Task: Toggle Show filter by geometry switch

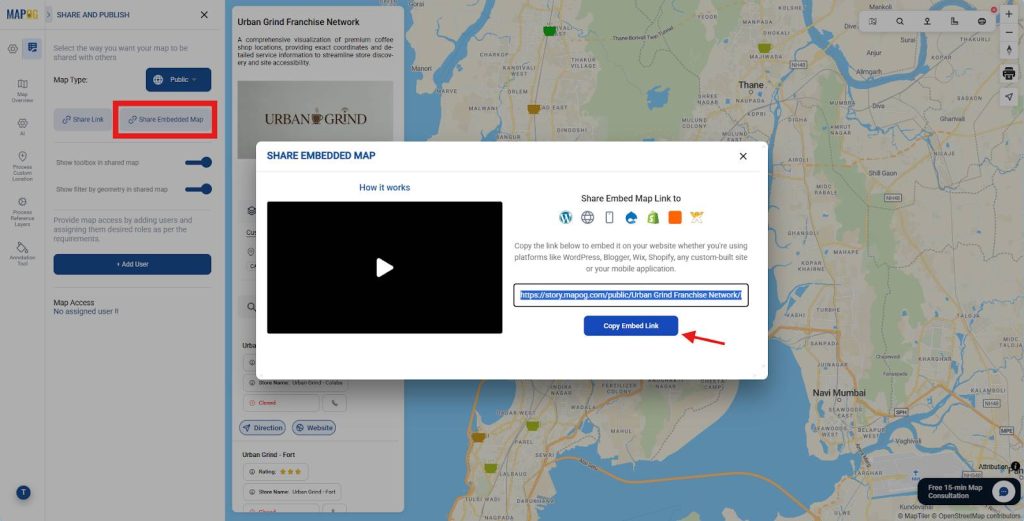Action: pos(199,189)
